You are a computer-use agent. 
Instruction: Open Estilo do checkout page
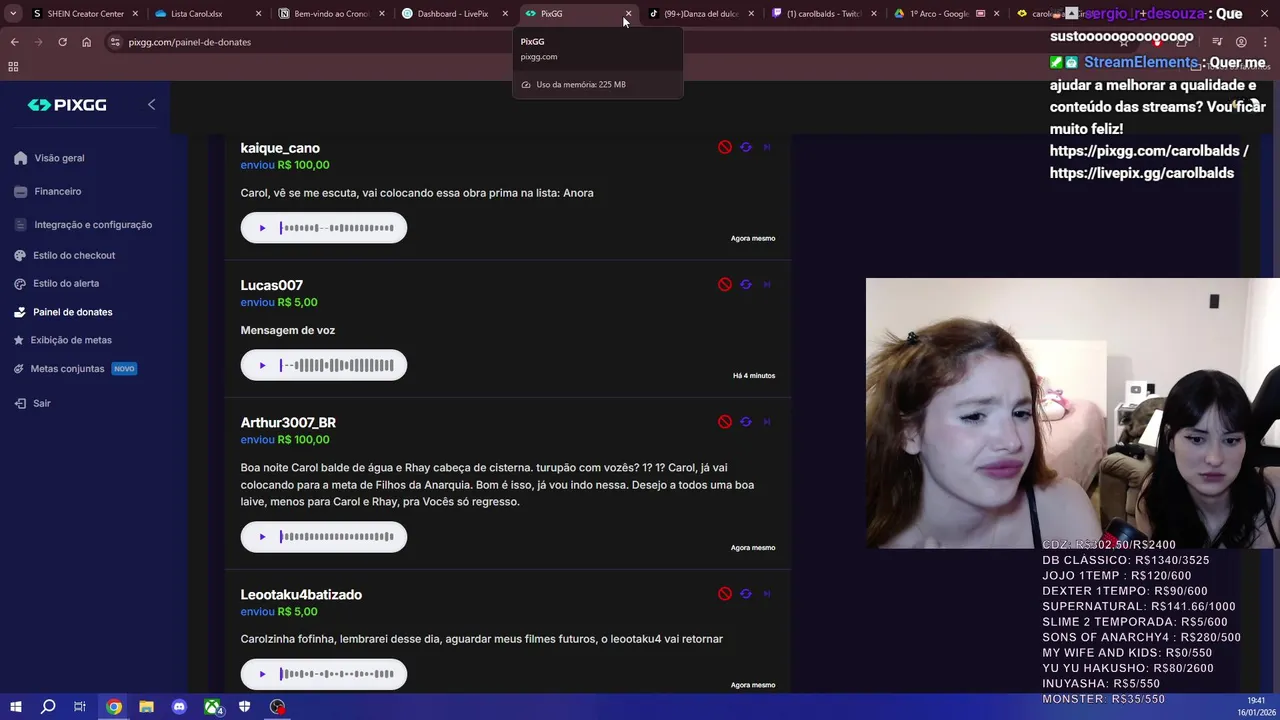pyautogui.click(x=65, y=255)
